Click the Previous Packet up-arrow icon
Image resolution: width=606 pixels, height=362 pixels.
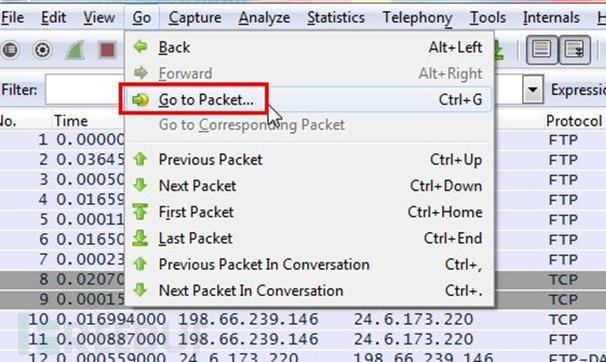[x=140, y=159]
